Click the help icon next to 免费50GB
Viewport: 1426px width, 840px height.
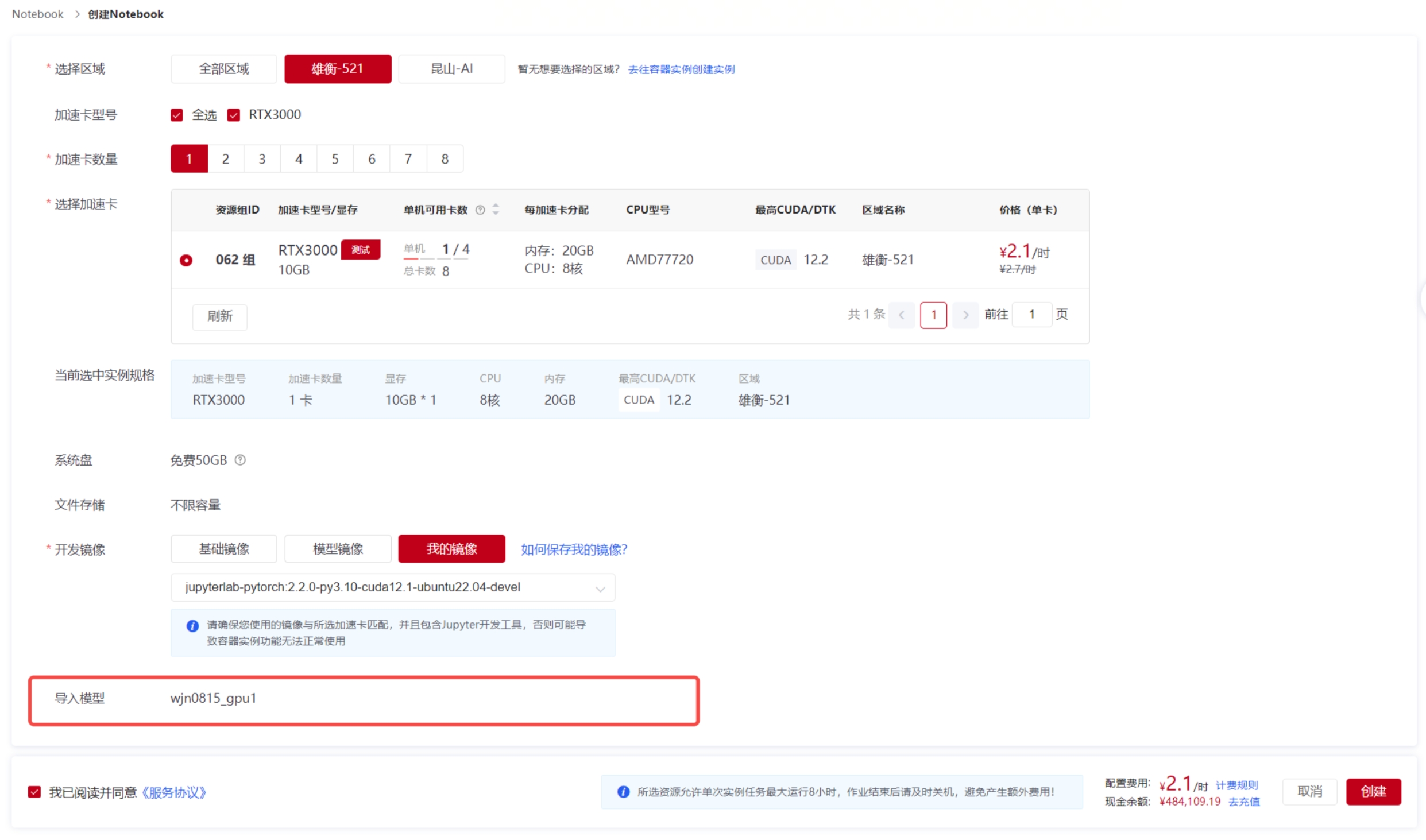point(241,460)
